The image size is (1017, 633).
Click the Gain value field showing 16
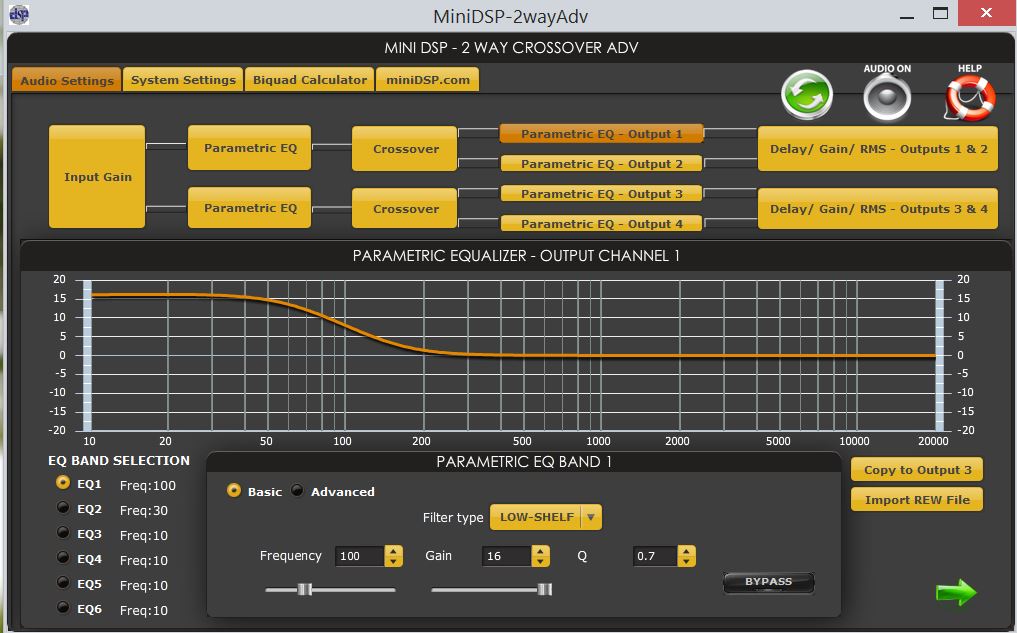[507, 556]
